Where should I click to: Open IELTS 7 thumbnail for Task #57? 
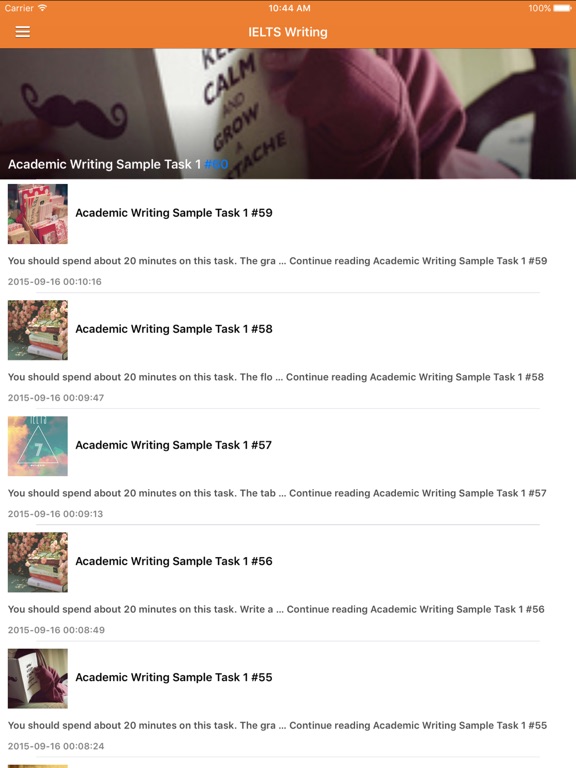(x=38, y=446)
